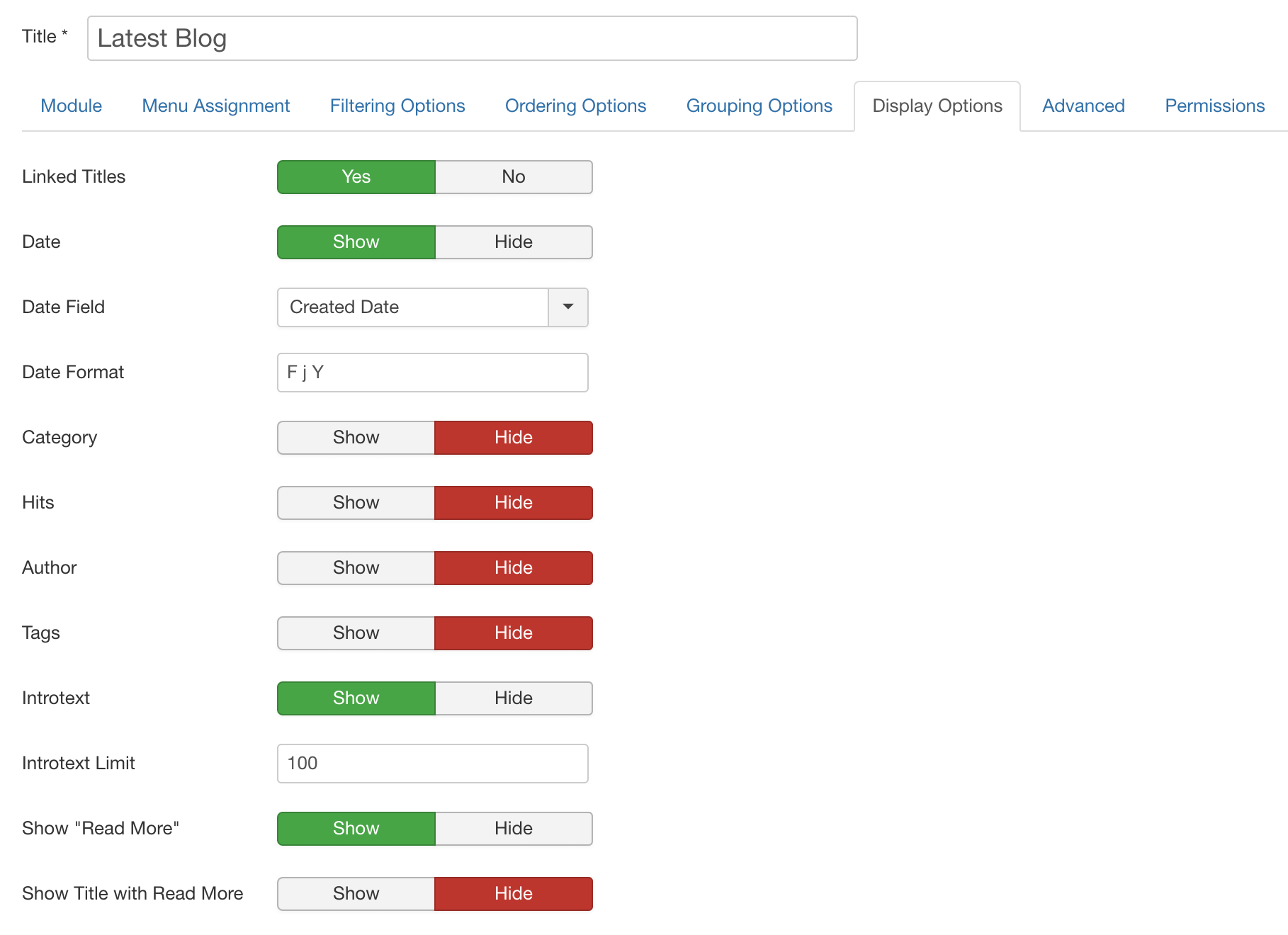Viewport: 1288px width, 935px height.
Task: Click the Show Title with Read More label
Action: pyautogui.click(x=132, y=894)
